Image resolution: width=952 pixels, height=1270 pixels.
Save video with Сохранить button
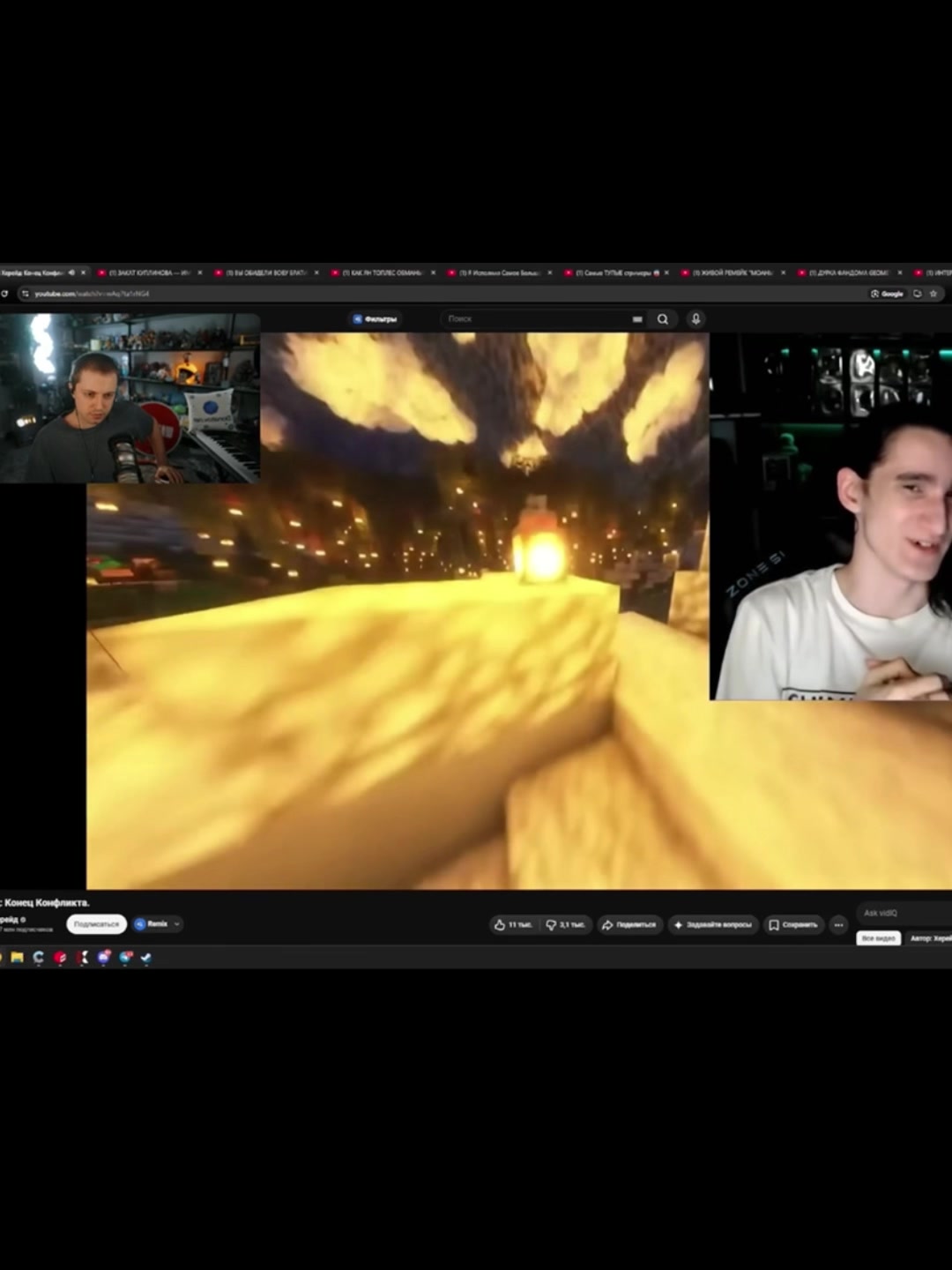pos(793,924)
